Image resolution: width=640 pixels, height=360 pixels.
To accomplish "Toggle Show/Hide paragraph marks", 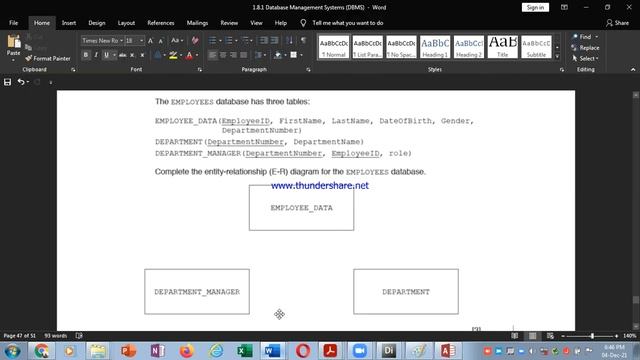I will [303, 40].
